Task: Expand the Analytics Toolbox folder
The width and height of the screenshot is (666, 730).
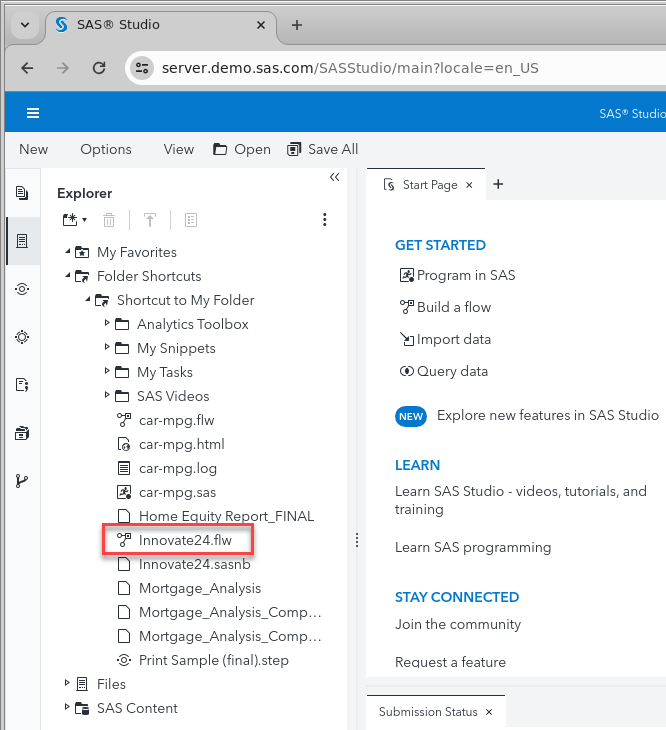Action: pos(108,324)
